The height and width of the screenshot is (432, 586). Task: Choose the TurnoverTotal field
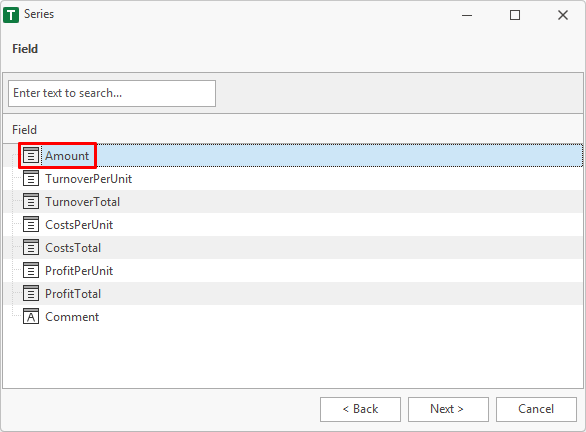293,201
